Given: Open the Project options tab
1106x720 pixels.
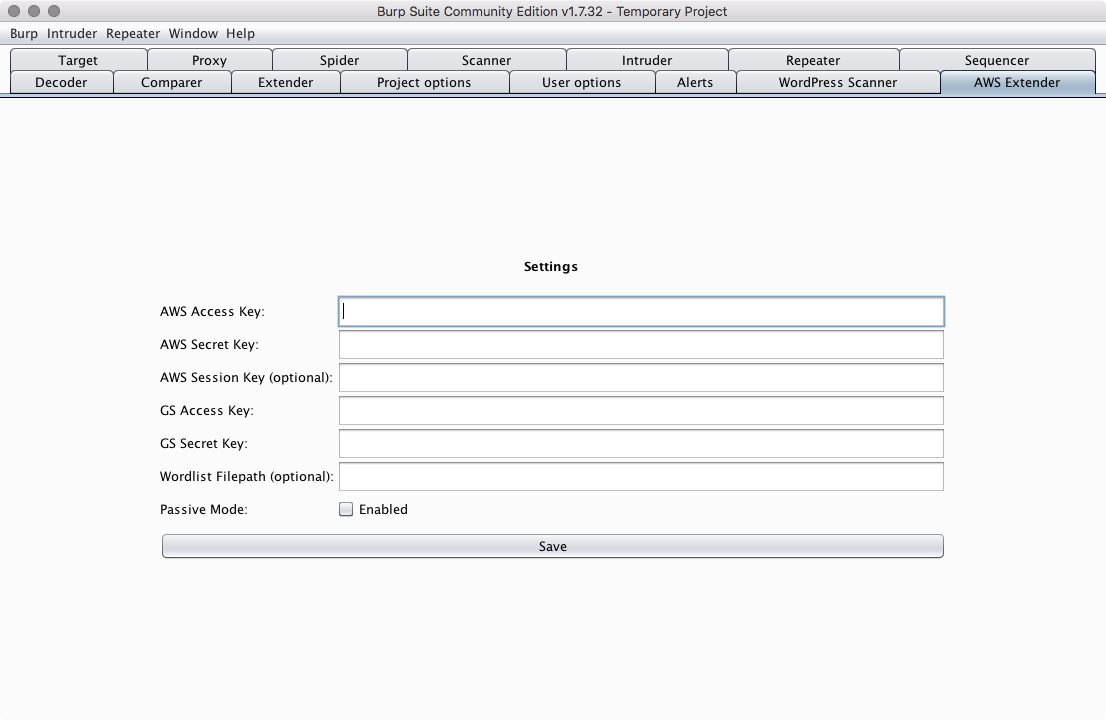Looking at the screenshot, I should click(x=424, y=82).
